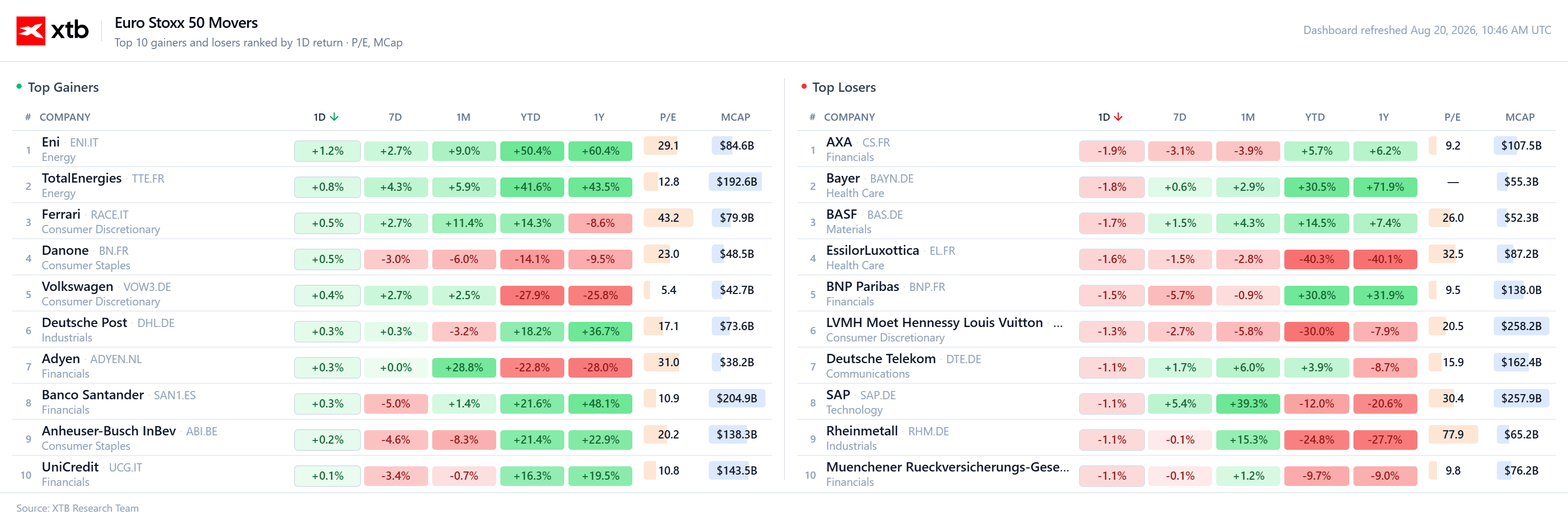The width and height of the screenshot is (1568, 521).
Task: Open the Eni company link
Action: (51, 142)
